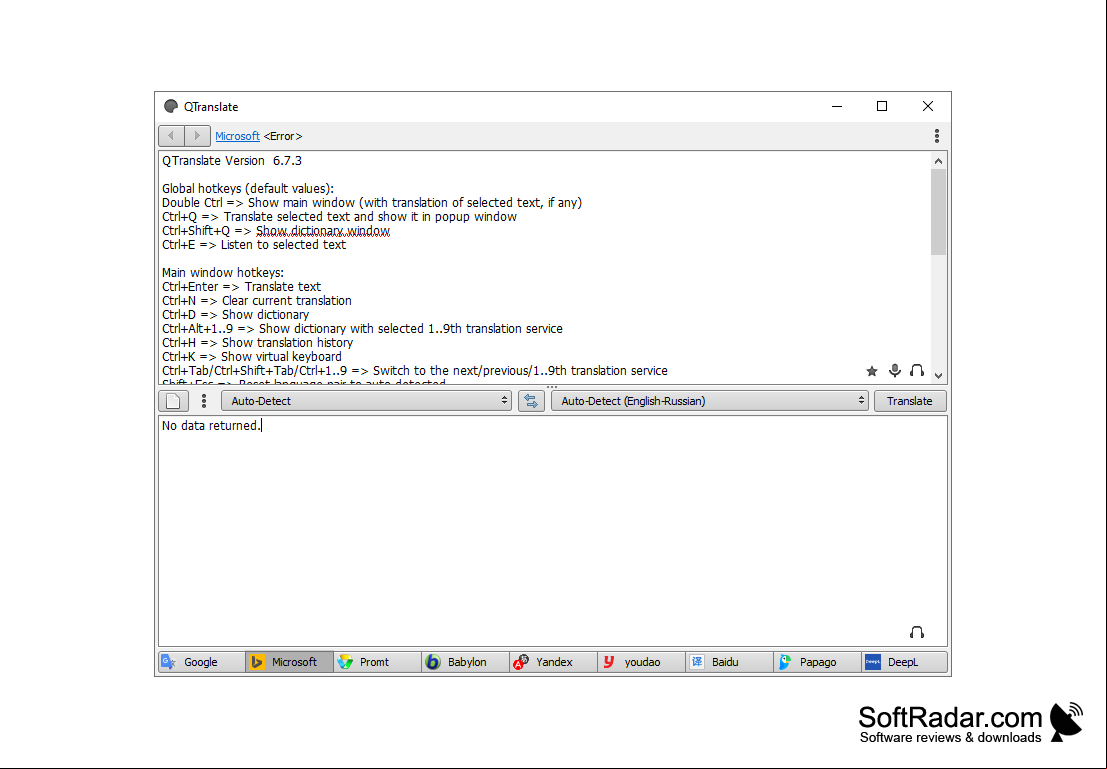The height and width of the screenshot is (769, 1107).
Task: Click the forward navigation arrow
Action: [197, 136]
